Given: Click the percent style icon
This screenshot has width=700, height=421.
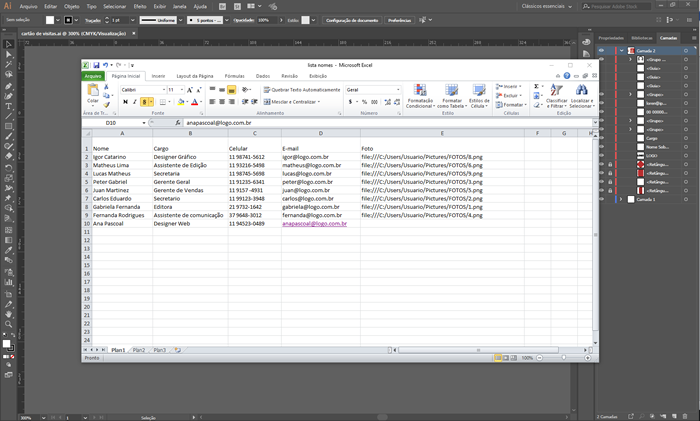Looking at the screenshot, I should (x=364, y=102).
